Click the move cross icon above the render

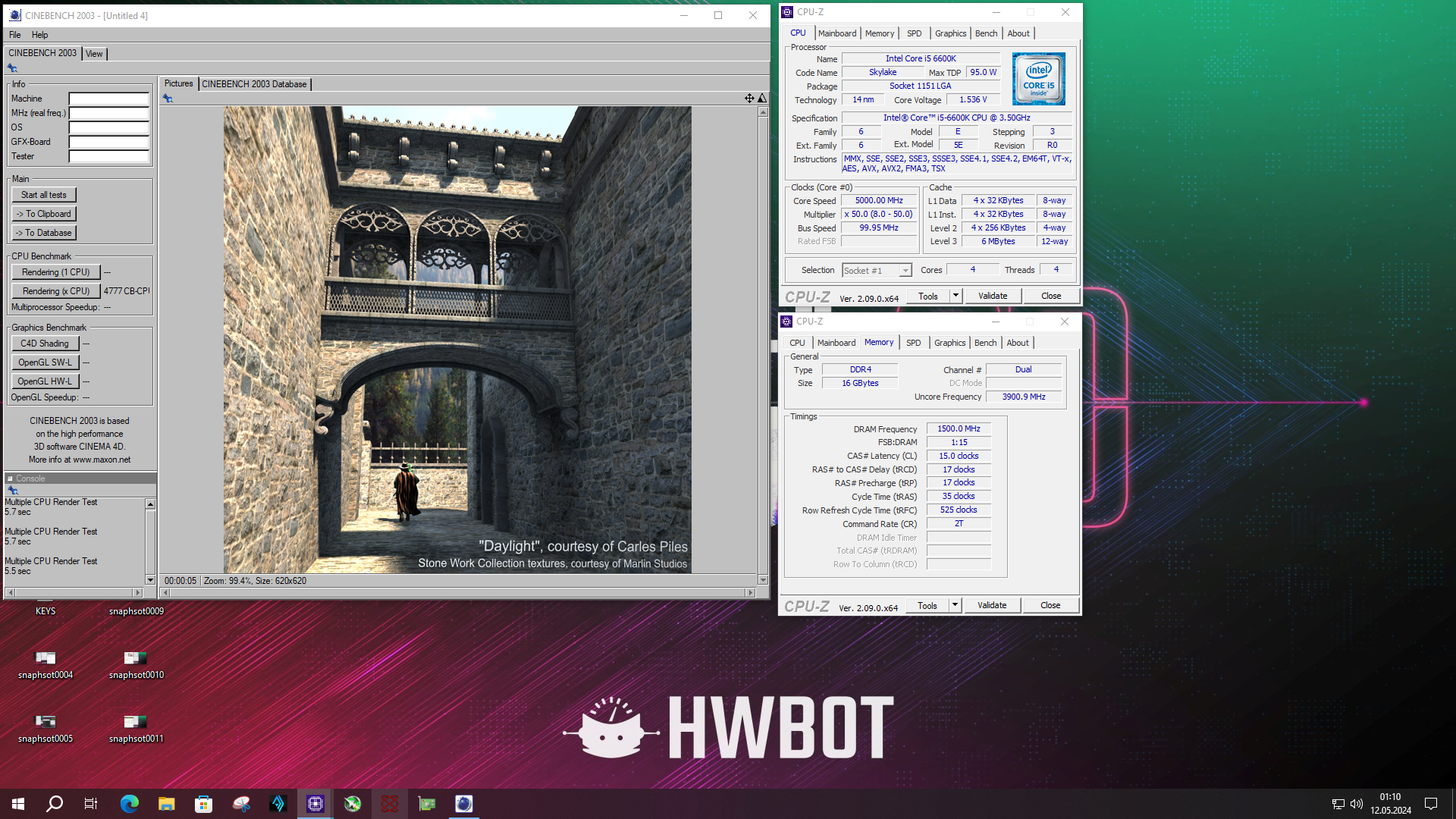pyautogui.click(x=749, y=98)
